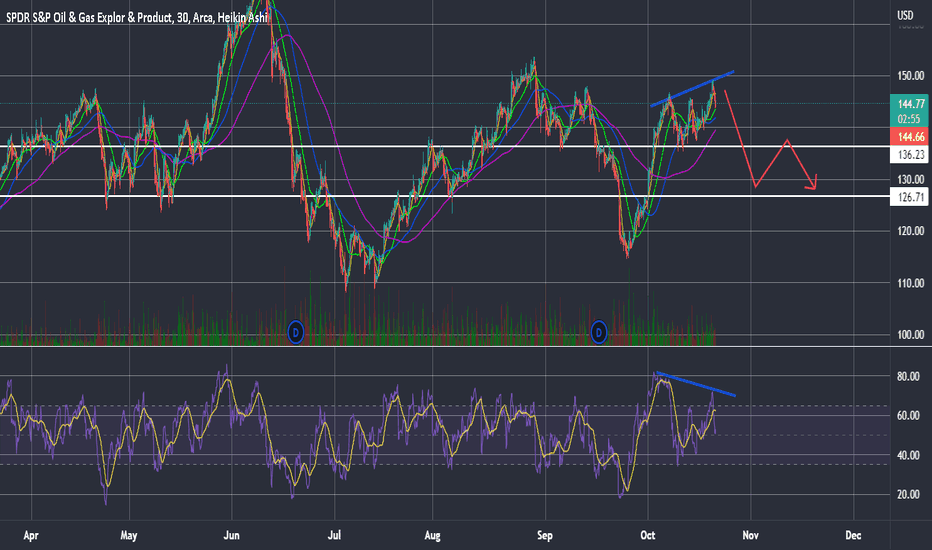Click the Jun label on time axis

point(231,536)
